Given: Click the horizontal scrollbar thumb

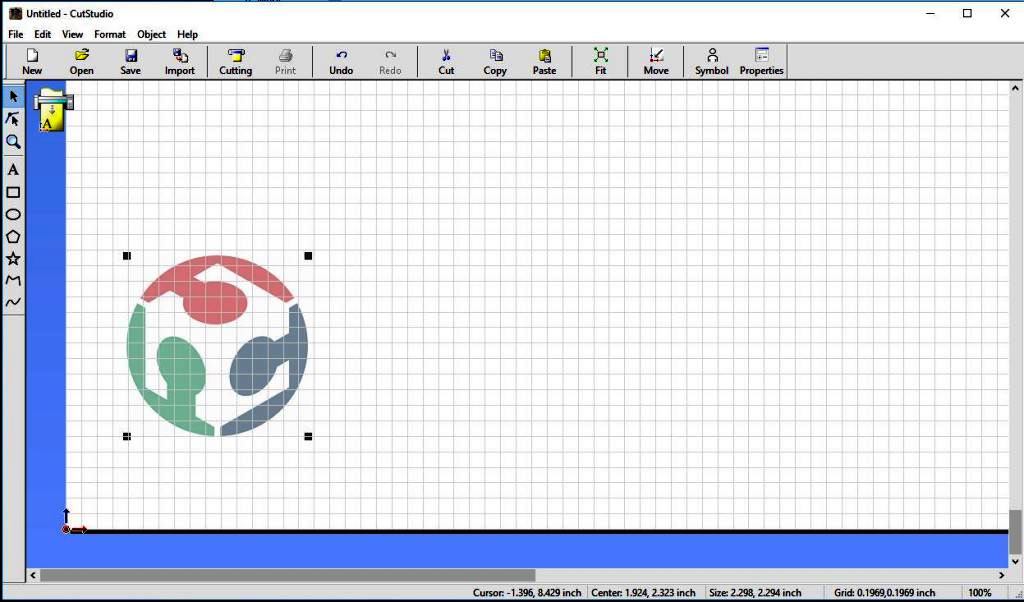Looking at the screenshot, I should click(287, 575).
